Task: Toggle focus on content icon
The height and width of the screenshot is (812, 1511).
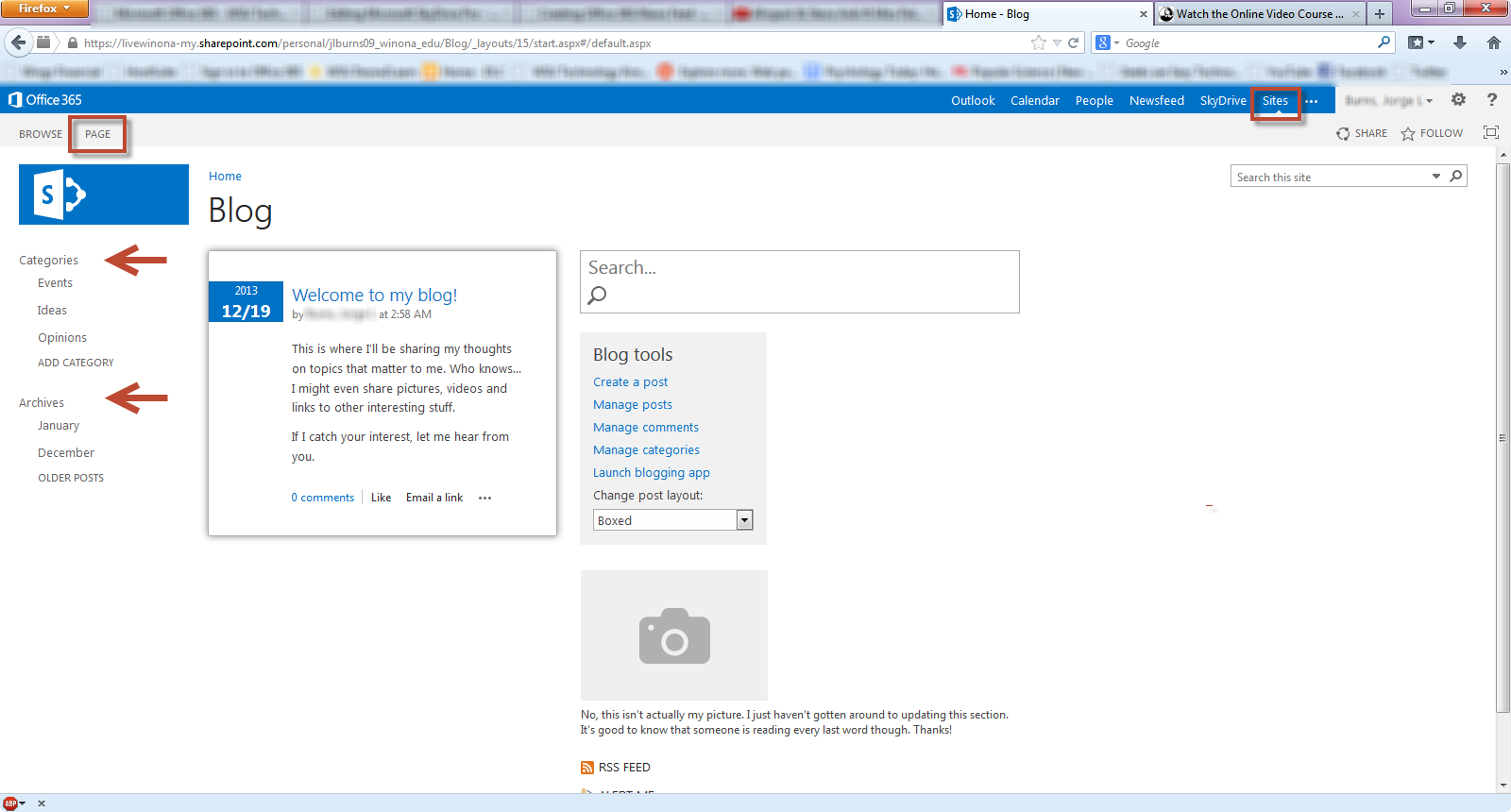Action: coord(1491,133)
